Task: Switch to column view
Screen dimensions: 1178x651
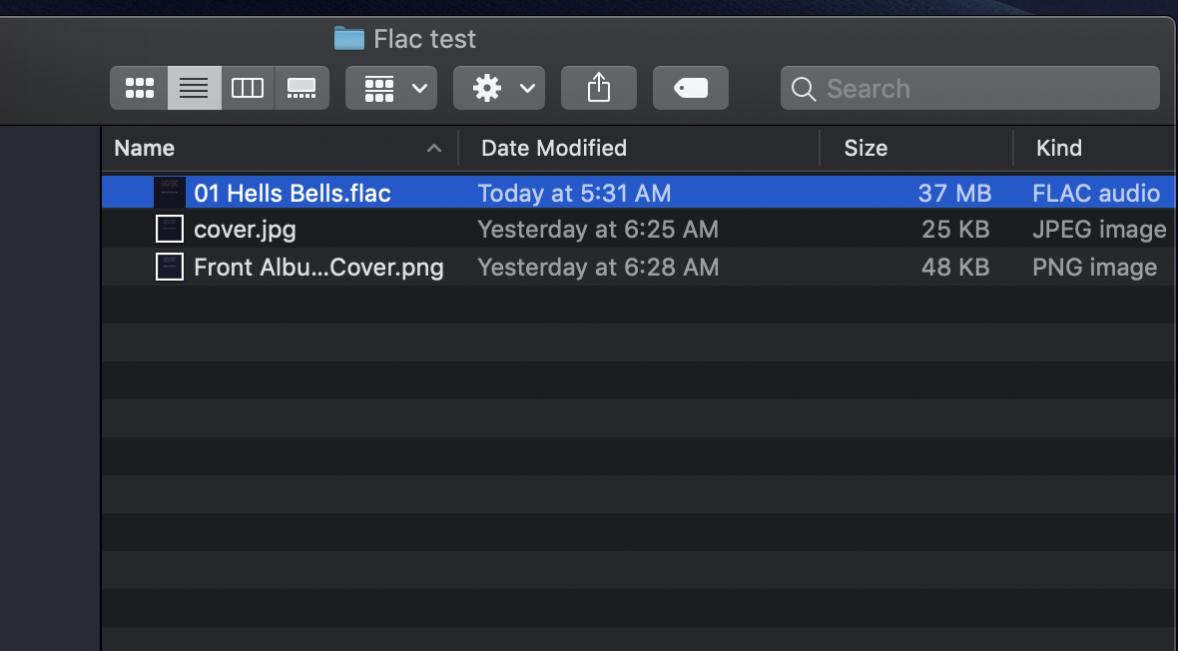Action: (x=247, y=89)
